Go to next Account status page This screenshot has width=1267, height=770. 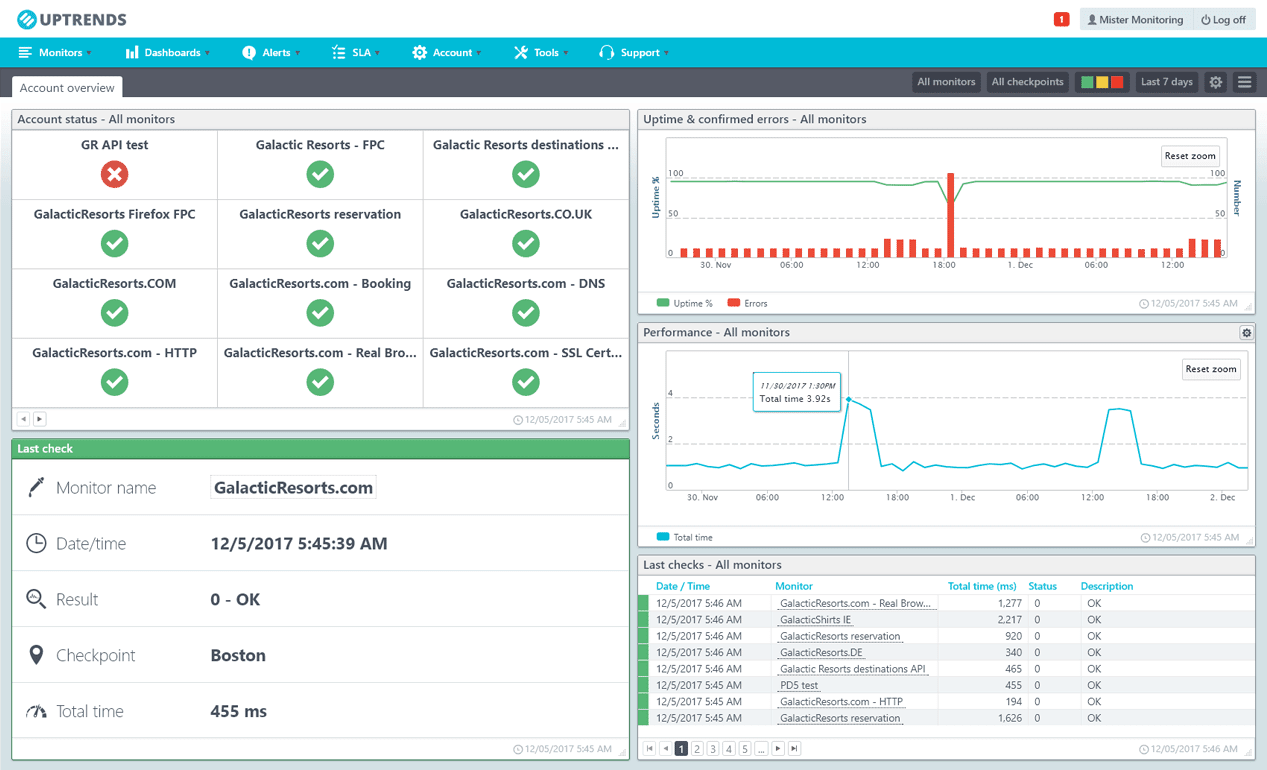coord(40,419)
